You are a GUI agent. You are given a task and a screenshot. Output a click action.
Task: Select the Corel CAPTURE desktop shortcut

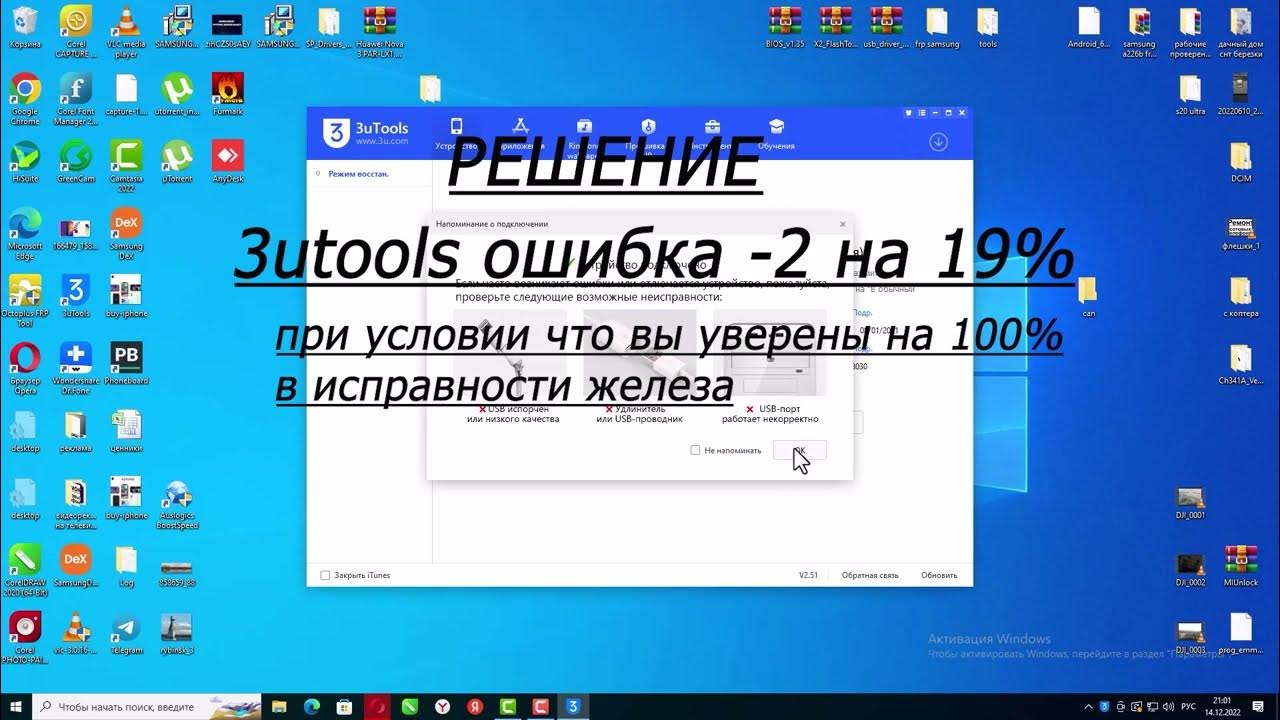(76, 32)
